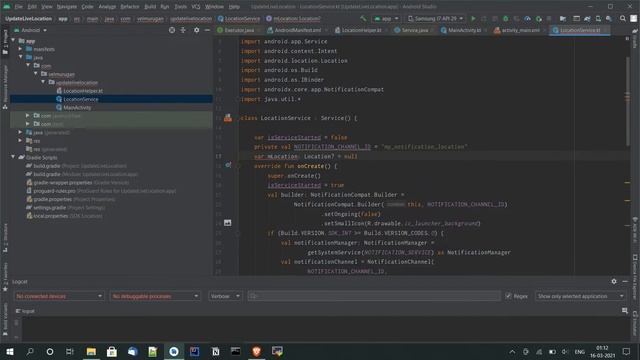Click the Windows taskbar search icon
The image size is (640, 360).
click(x=30, y=351)
